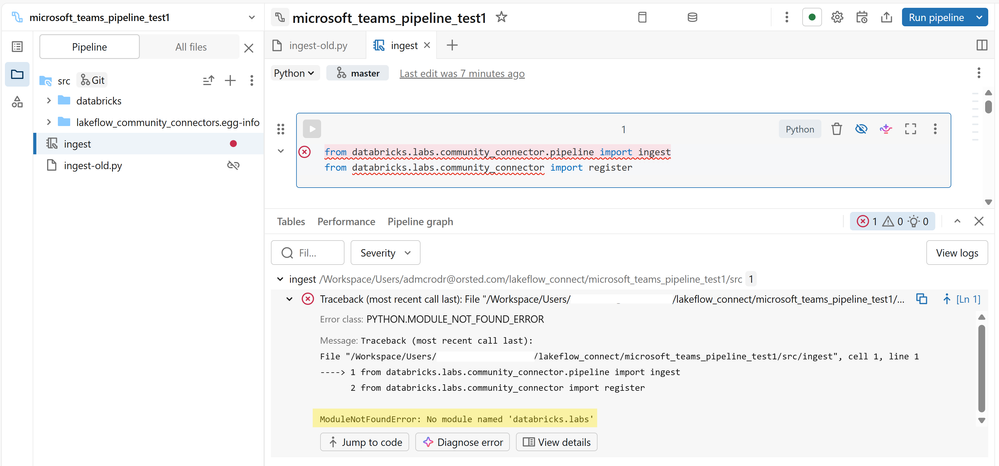Click the error and warning count filter
This screenshot has height=466, width=999.
[x=893, y=221]
